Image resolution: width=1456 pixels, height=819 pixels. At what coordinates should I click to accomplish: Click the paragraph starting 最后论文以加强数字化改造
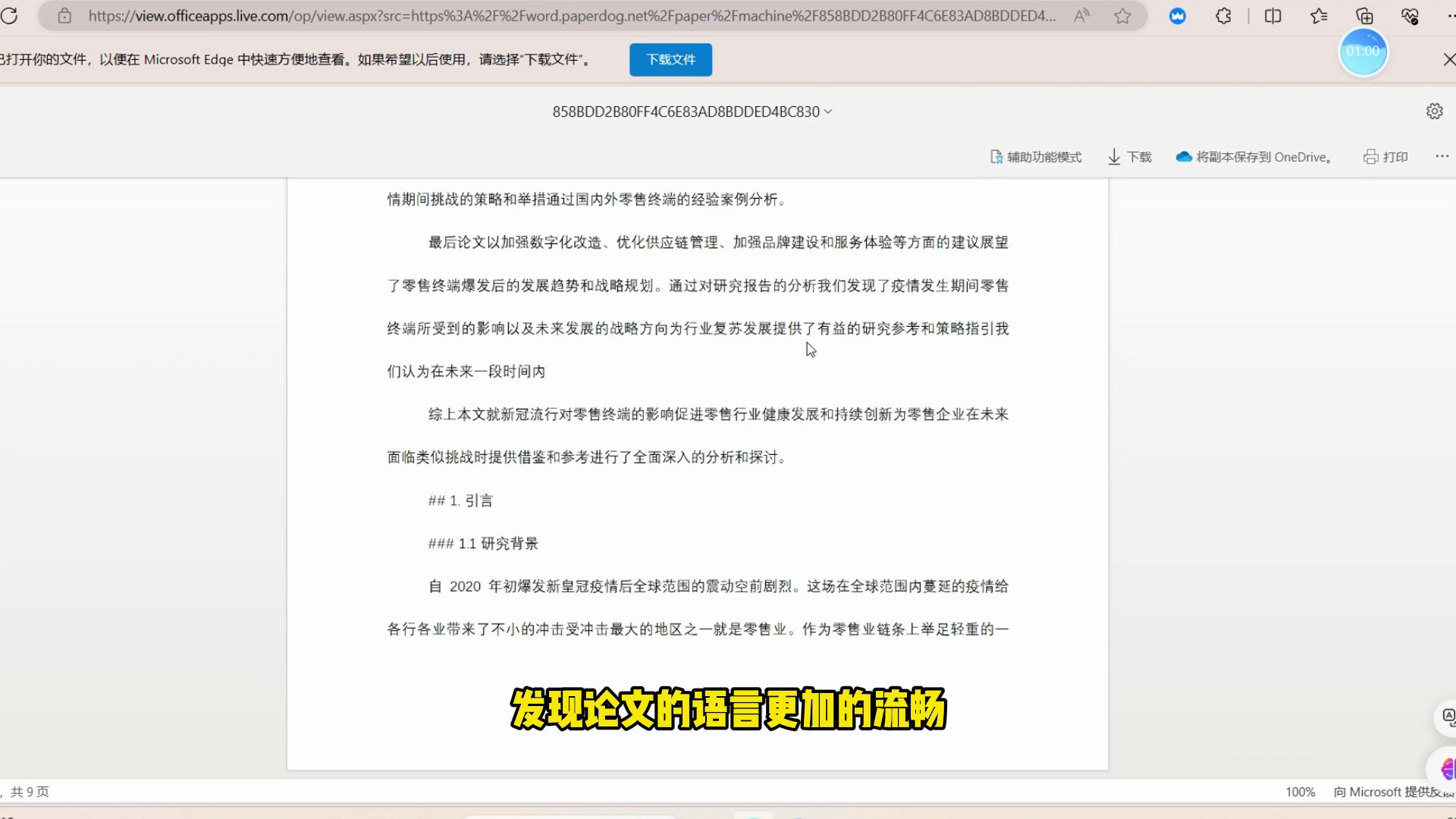(698, 307)
